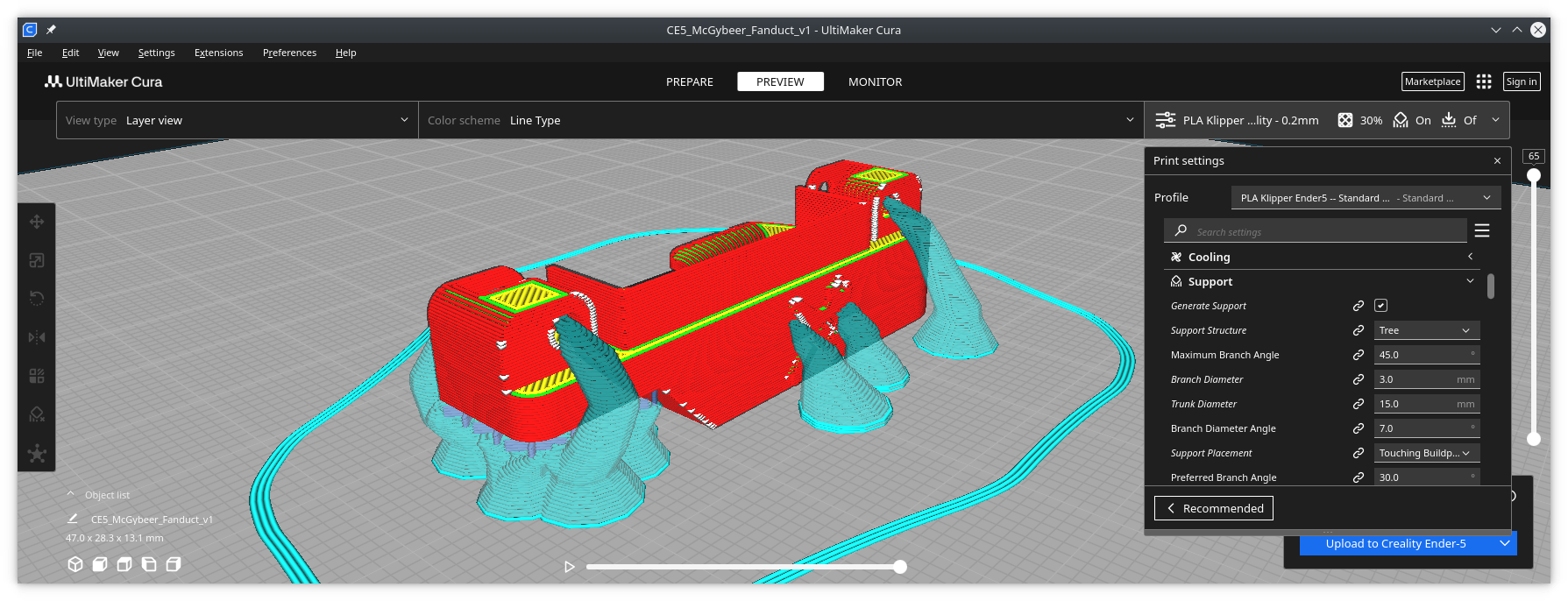Open the application switcher grid icon

pos(1483,81)
